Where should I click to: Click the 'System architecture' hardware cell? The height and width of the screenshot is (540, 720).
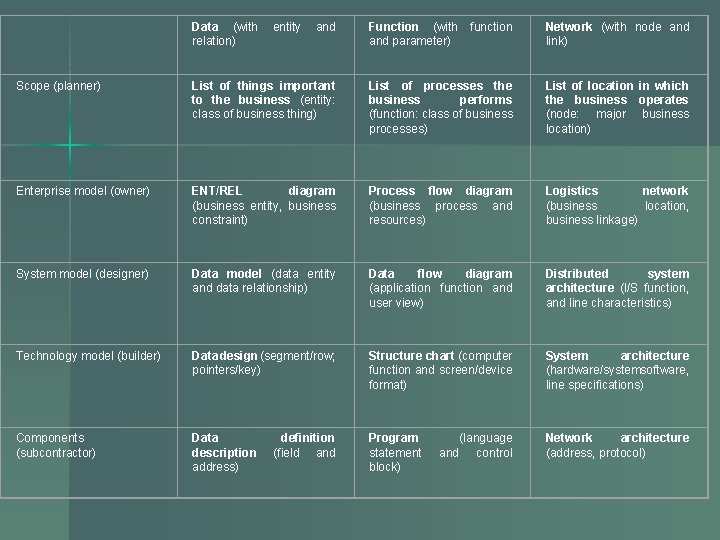point(617,370)
